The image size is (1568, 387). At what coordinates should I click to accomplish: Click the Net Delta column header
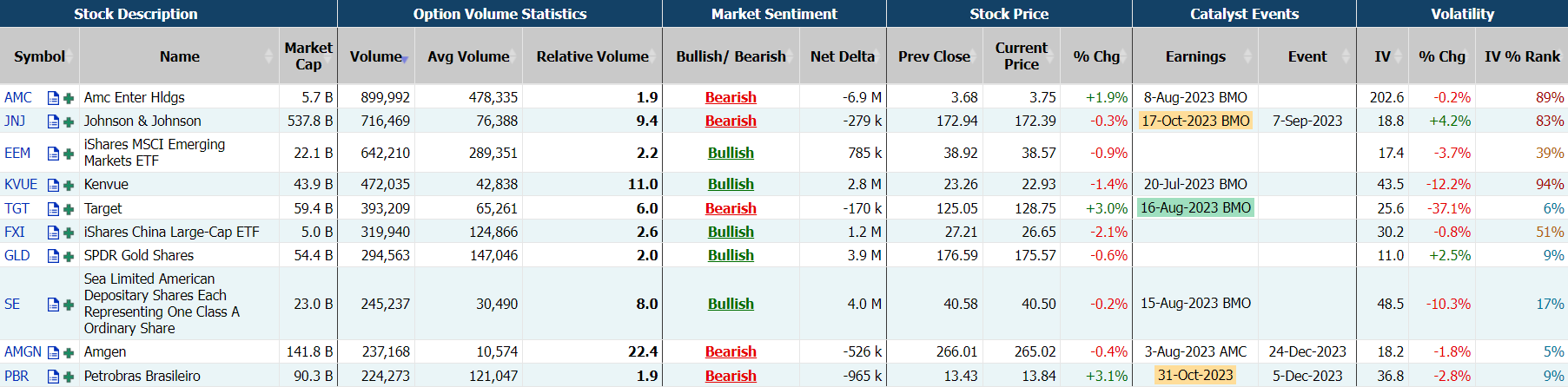tap(842, 56)
